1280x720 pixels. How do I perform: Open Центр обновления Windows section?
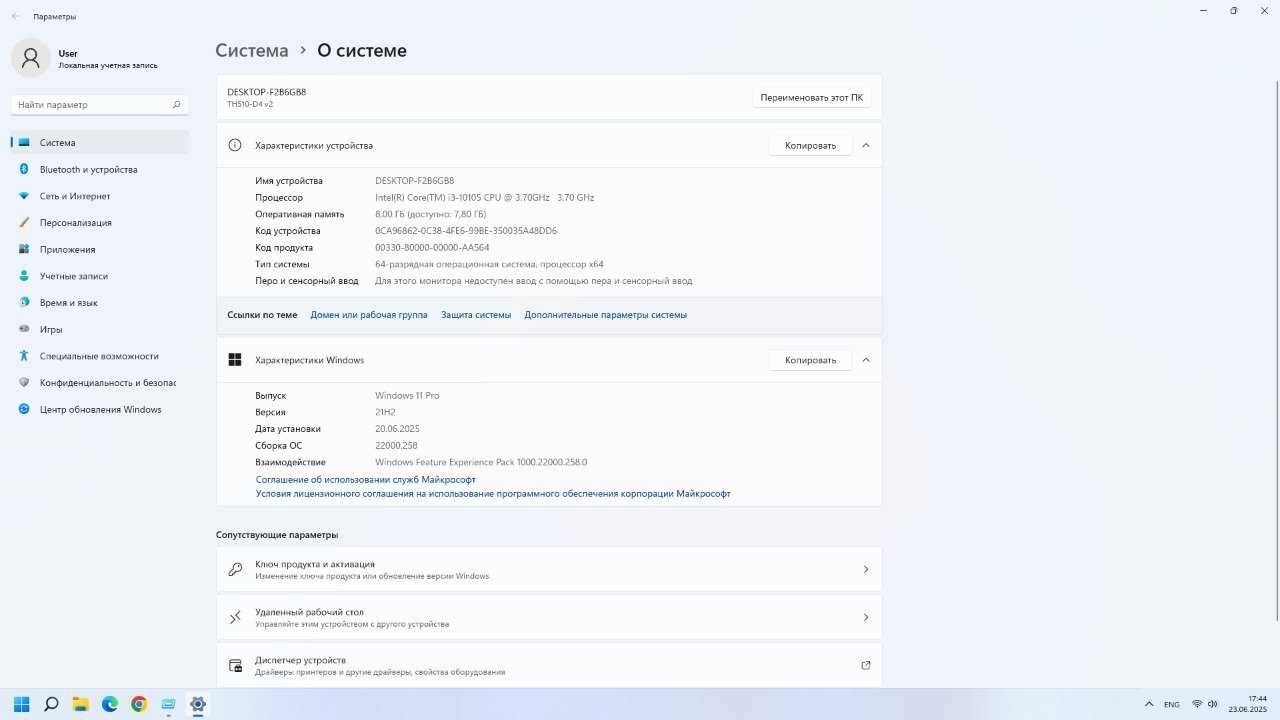pos(100,409)
